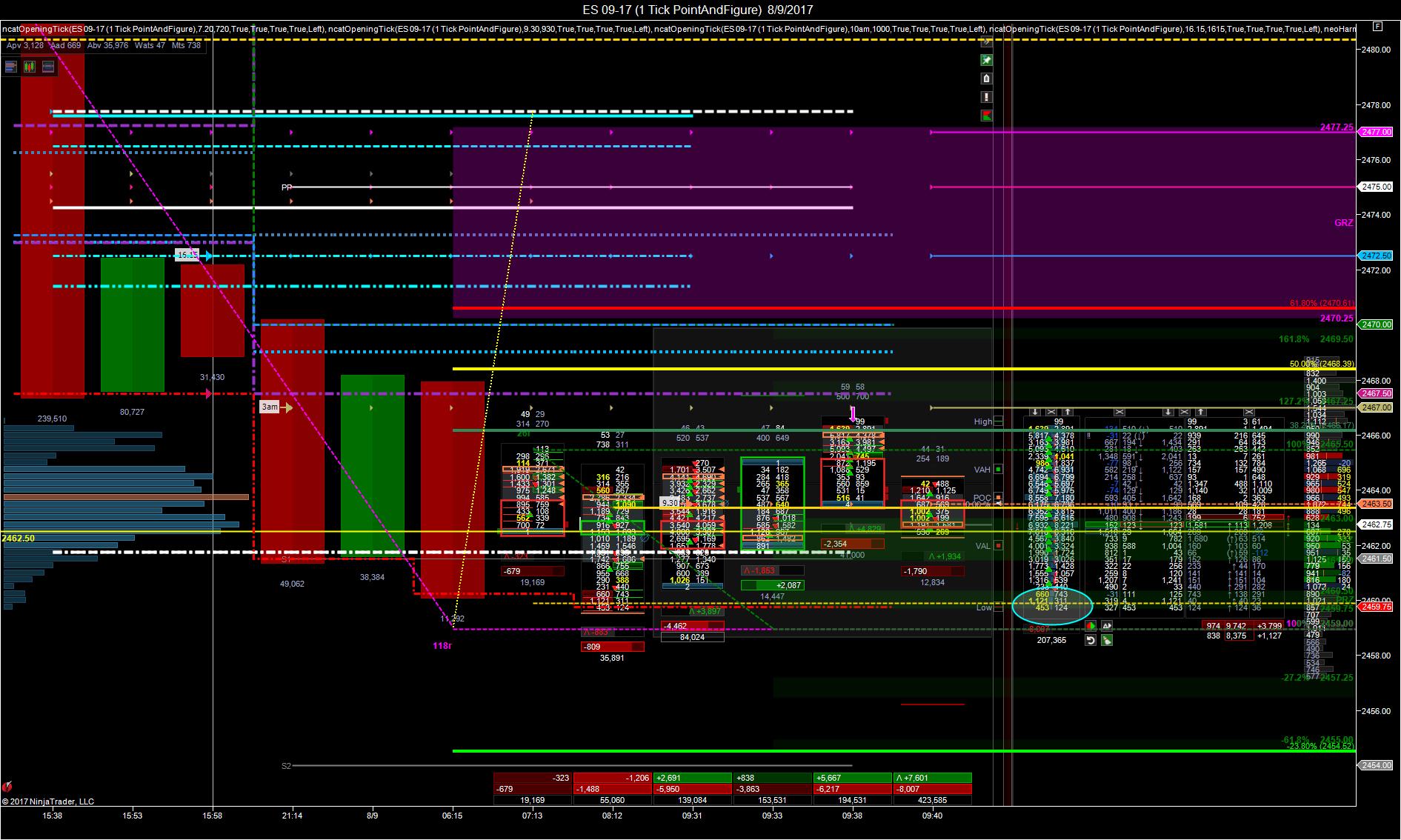
Task: Toggle the High level marker
Action: (x=998, y=421)
